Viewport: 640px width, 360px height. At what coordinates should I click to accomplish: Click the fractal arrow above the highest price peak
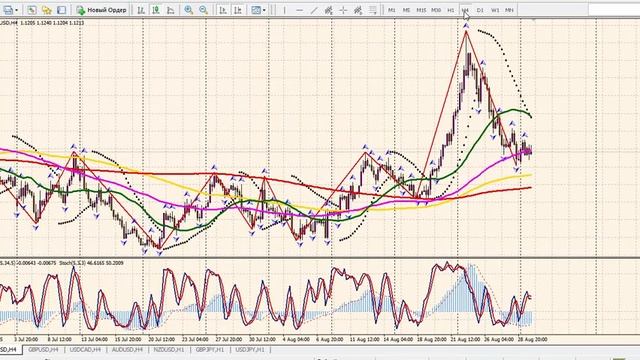[x=466, y=26]
